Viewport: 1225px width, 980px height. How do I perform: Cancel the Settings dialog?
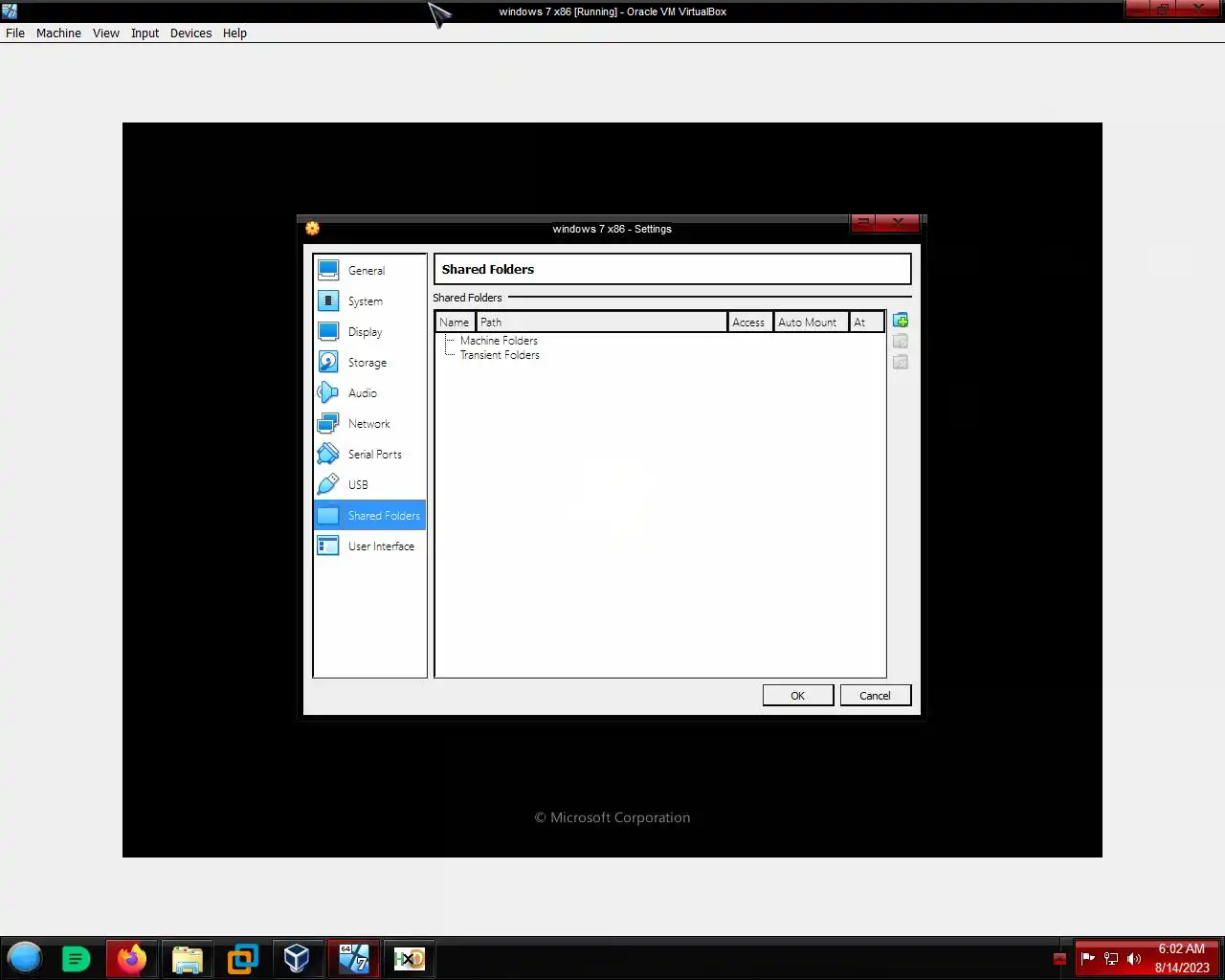click(x=875, y=696)
